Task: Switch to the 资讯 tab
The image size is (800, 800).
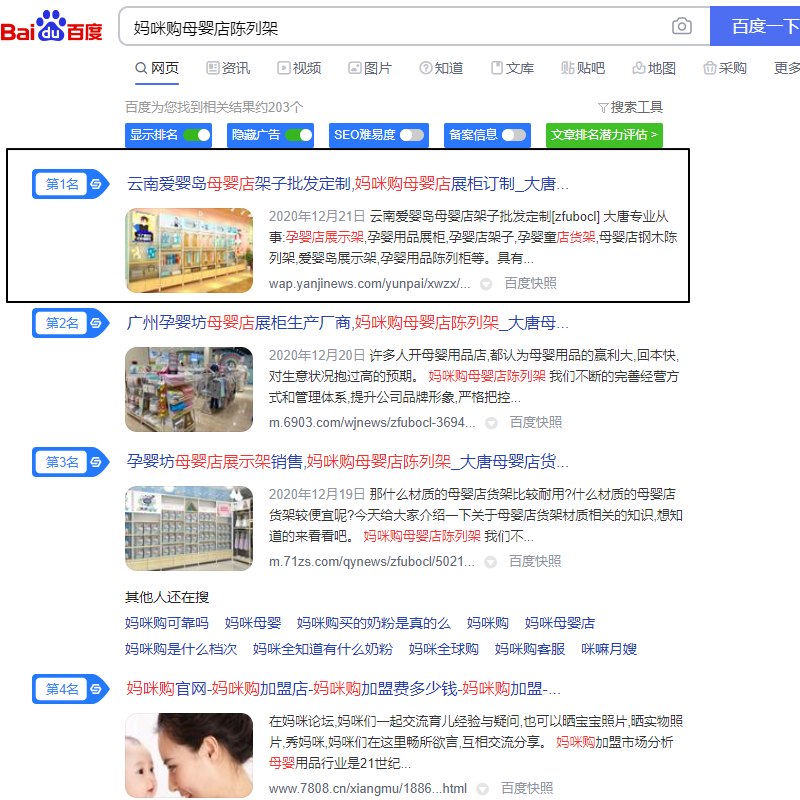Action: (x=228, y=68)
